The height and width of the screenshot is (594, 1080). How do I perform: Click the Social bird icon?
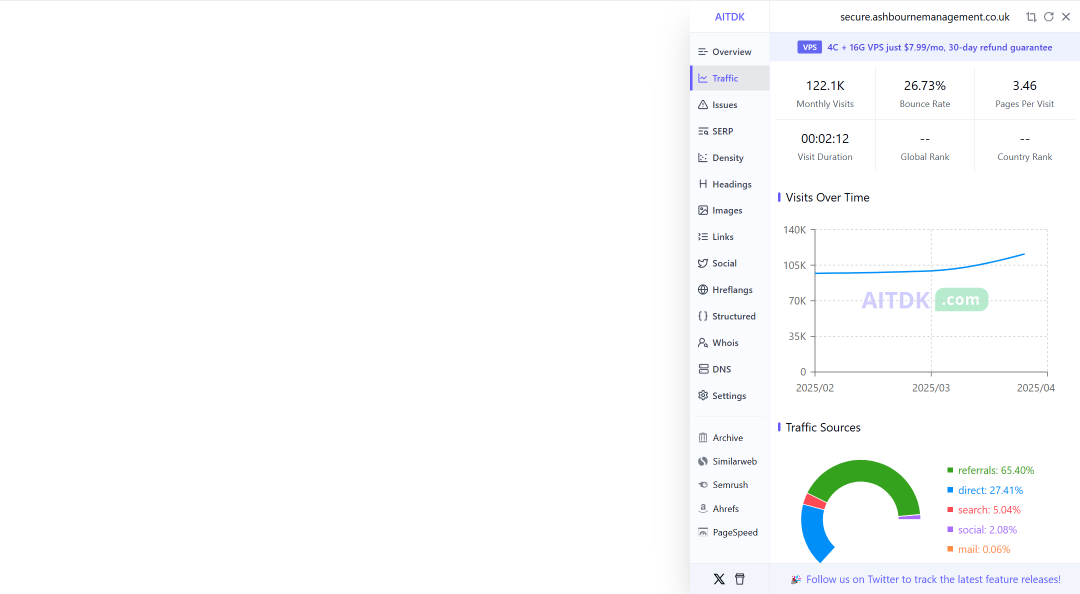(703, 263)
